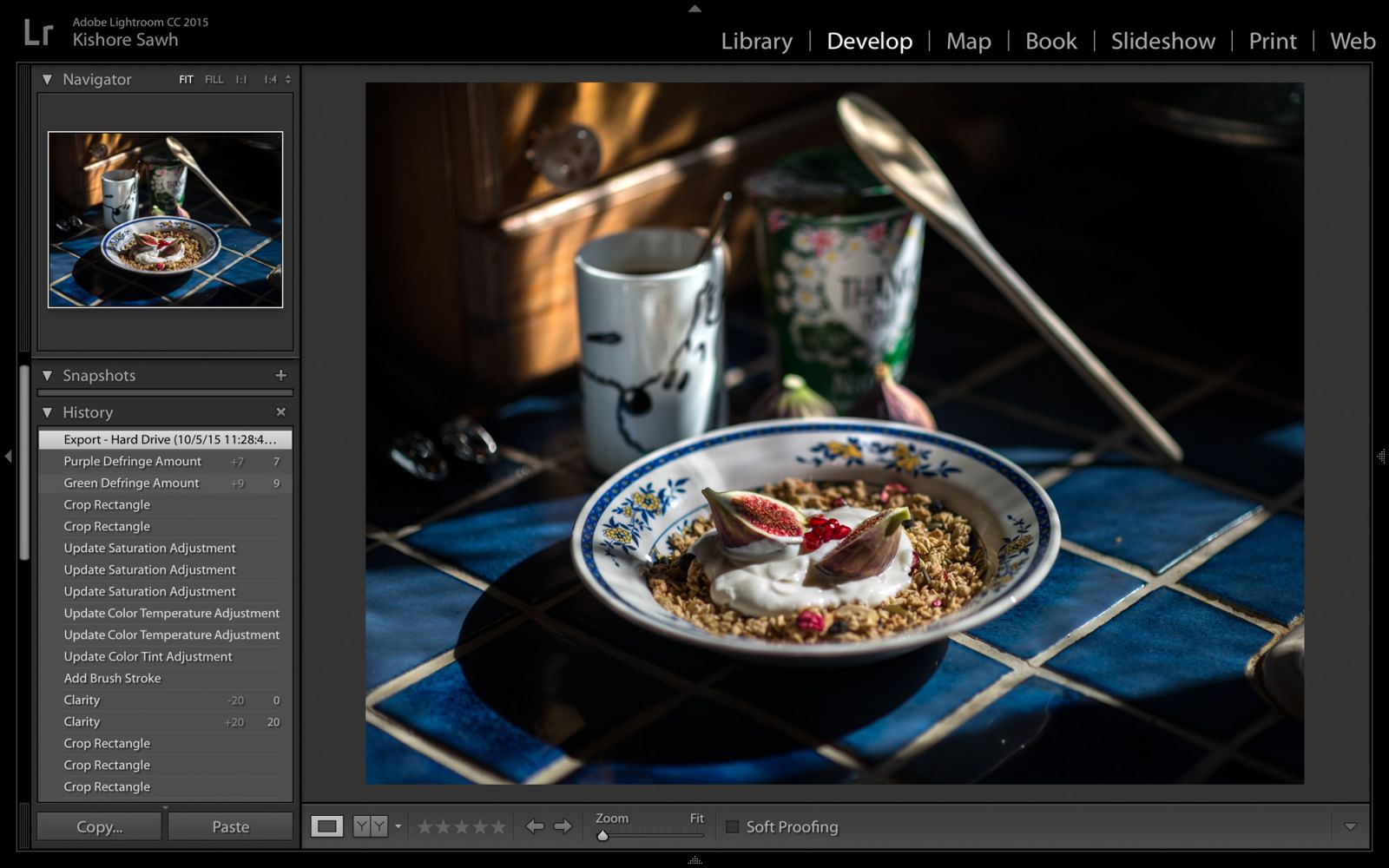Collapse the History panel triangle
The image size is (1389, 868).
47,412
